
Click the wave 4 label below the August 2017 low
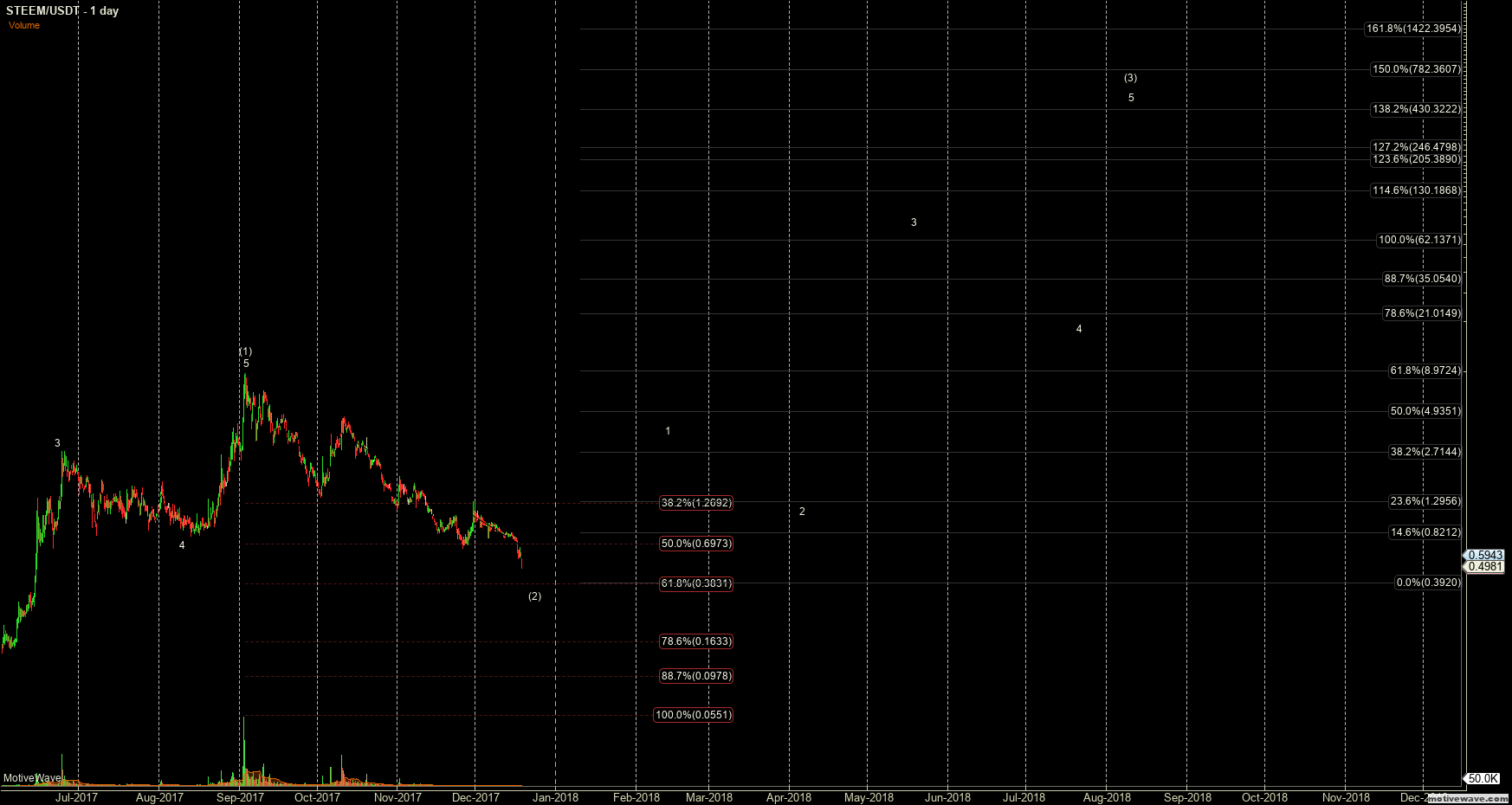pos(182,545)
